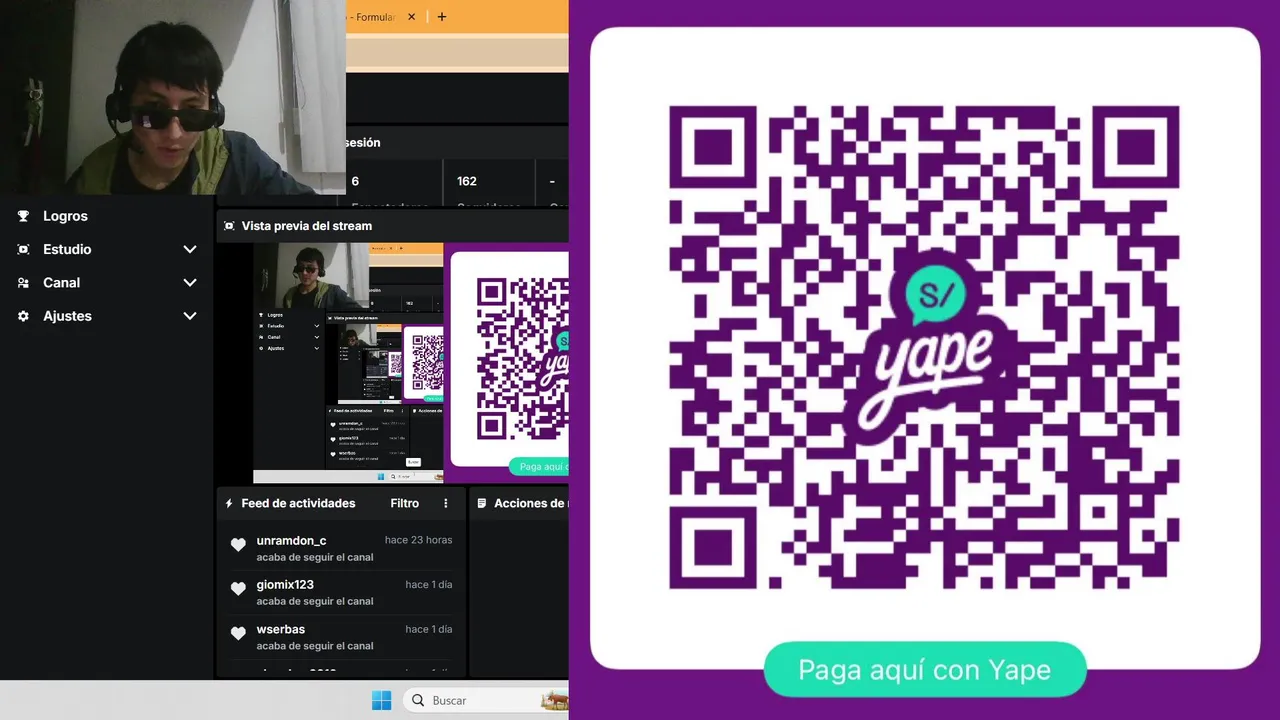Select the Canal sidebar label
1280x720 pixels.
tap(61, 283)
